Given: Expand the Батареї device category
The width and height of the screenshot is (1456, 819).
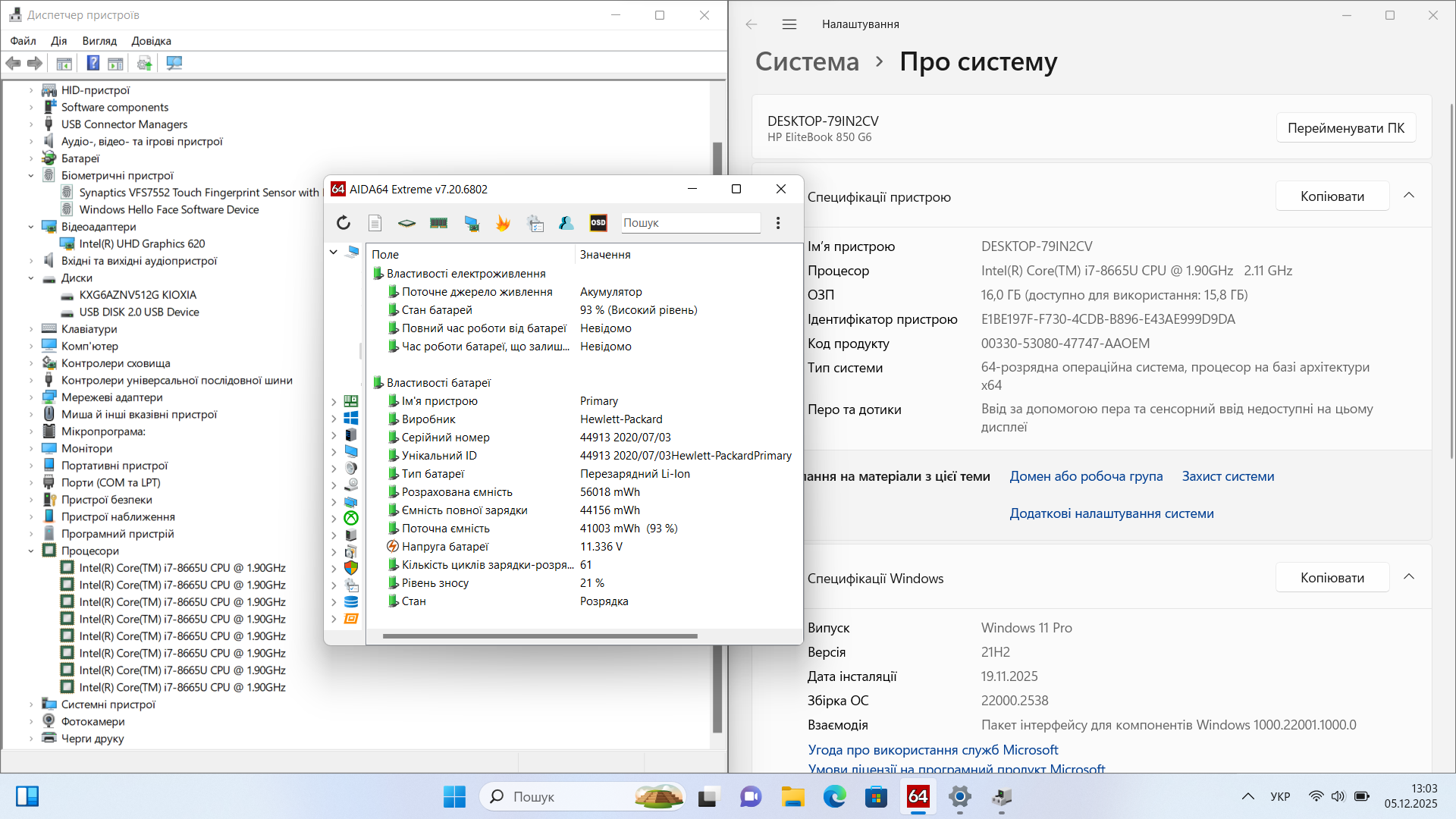Looking at the screenshot, I should (31, 158).
